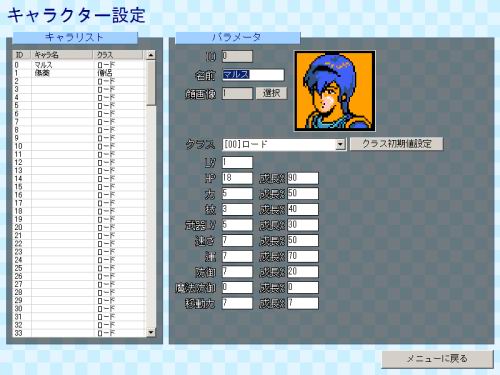This screenshot has width=500, height=375.
Task: Select the character row with ID 27
Action: click(79, 284)
